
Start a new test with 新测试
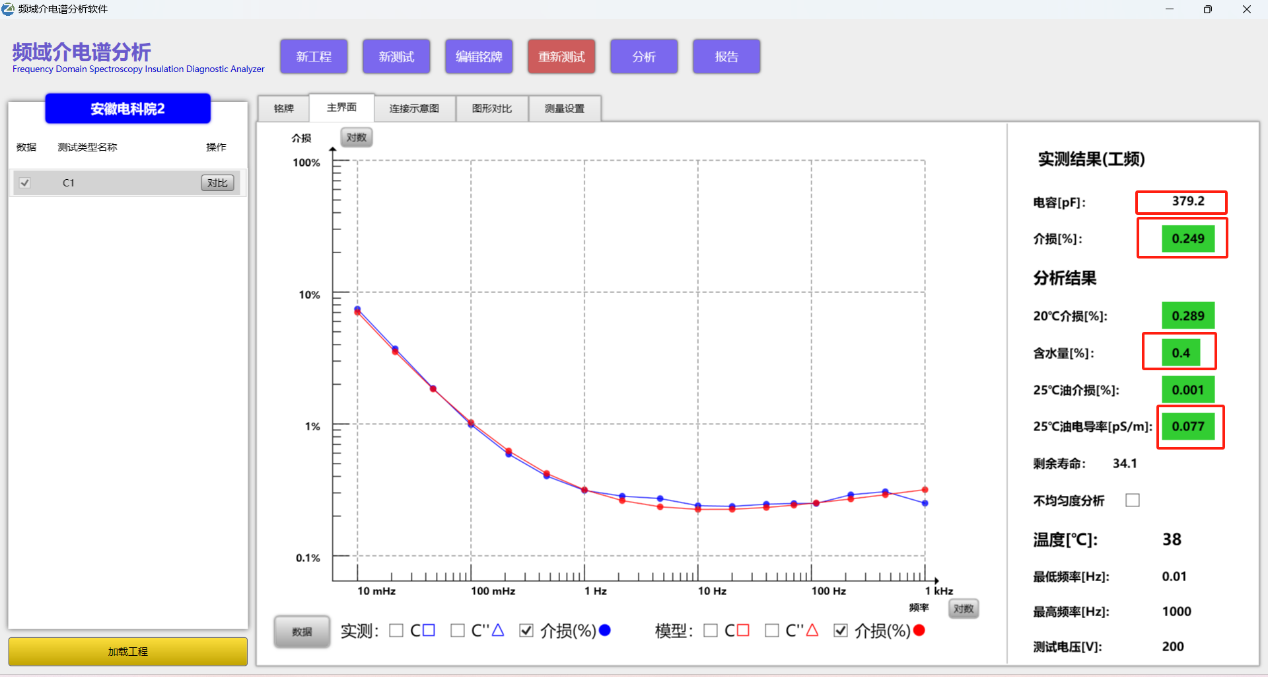[x=396, y=57]
